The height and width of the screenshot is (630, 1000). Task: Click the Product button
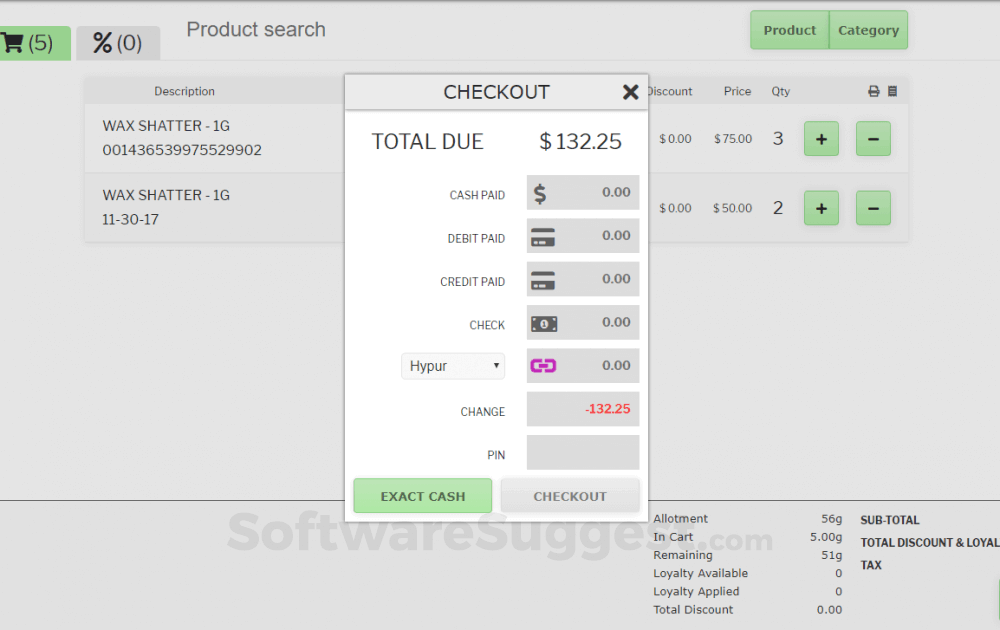(789, 30)
